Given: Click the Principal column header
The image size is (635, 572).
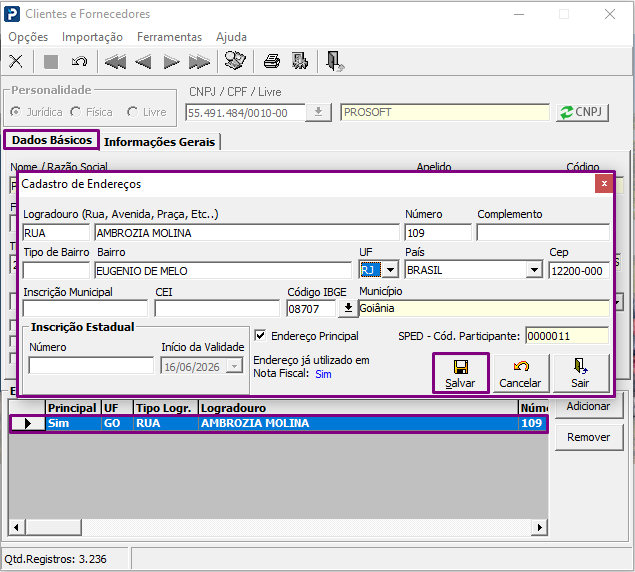Looking at the screenshot, I should [73, 408].
